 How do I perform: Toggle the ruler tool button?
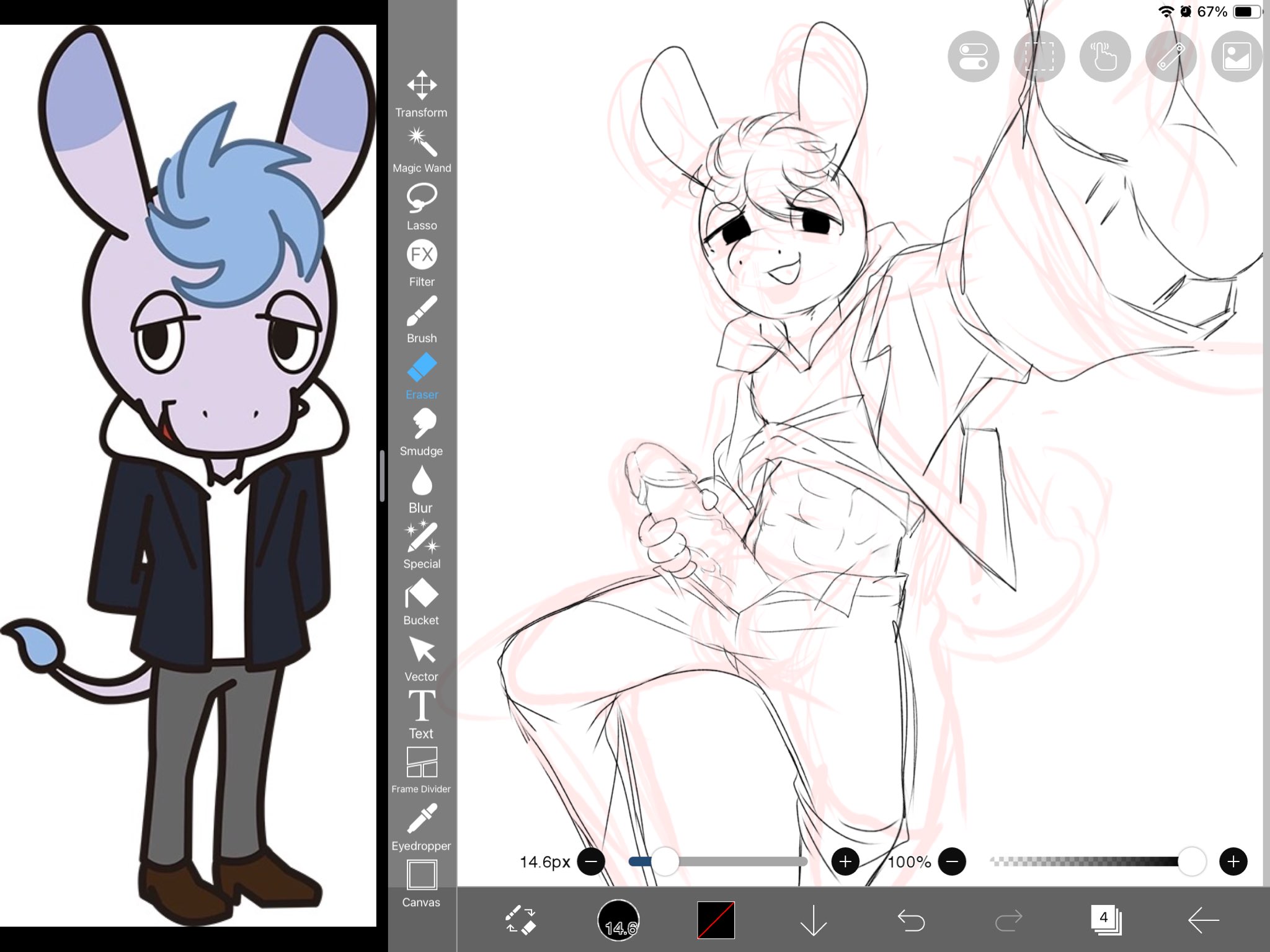click(x=1170, y=56)
